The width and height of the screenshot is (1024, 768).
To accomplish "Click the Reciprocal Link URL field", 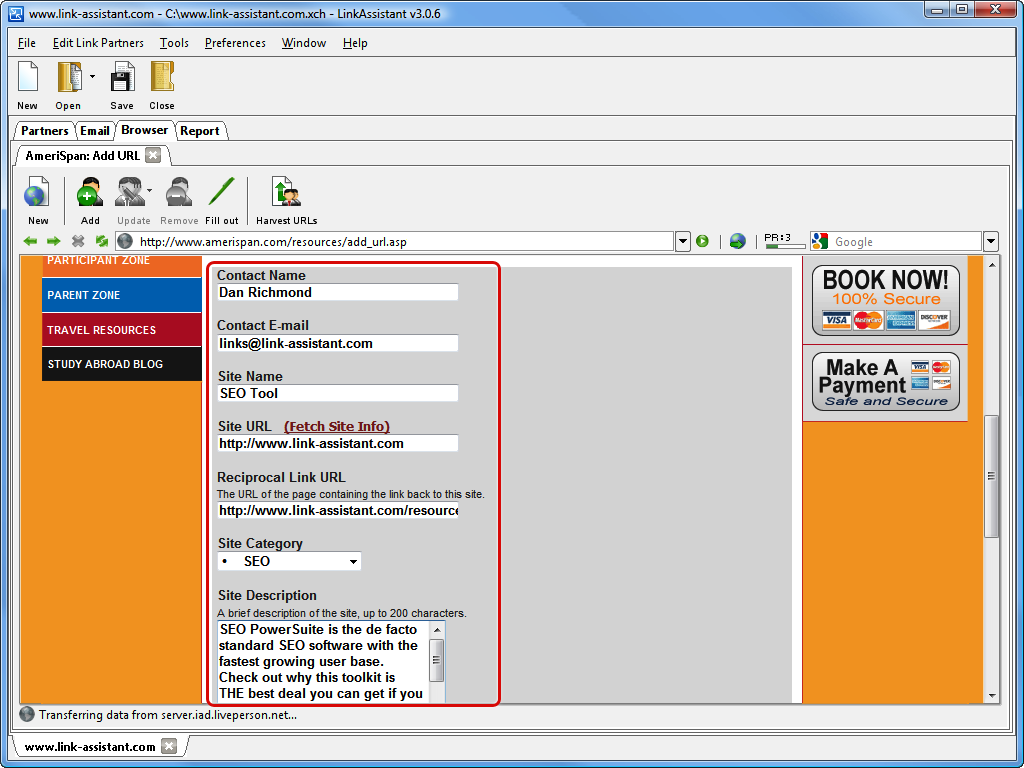I will click(x=338, y=510).
